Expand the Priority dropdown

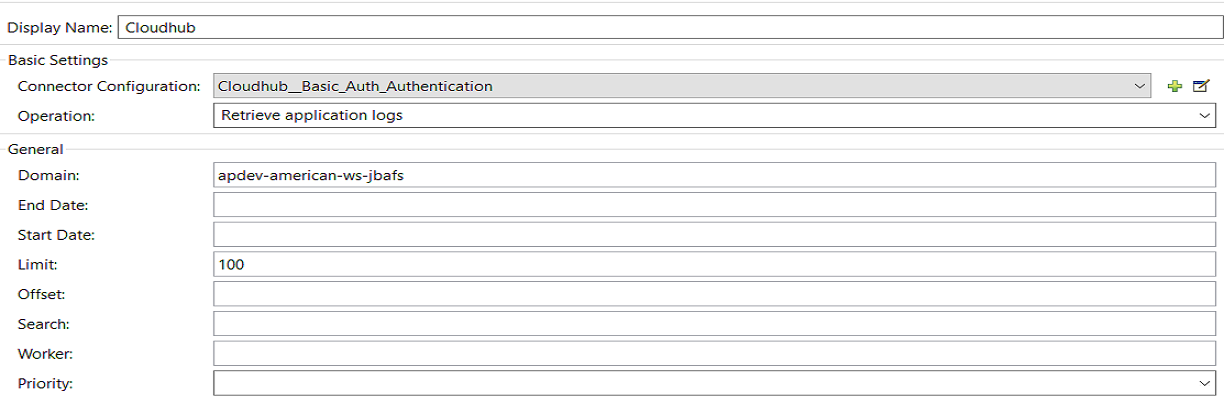tap(1204, 383)
